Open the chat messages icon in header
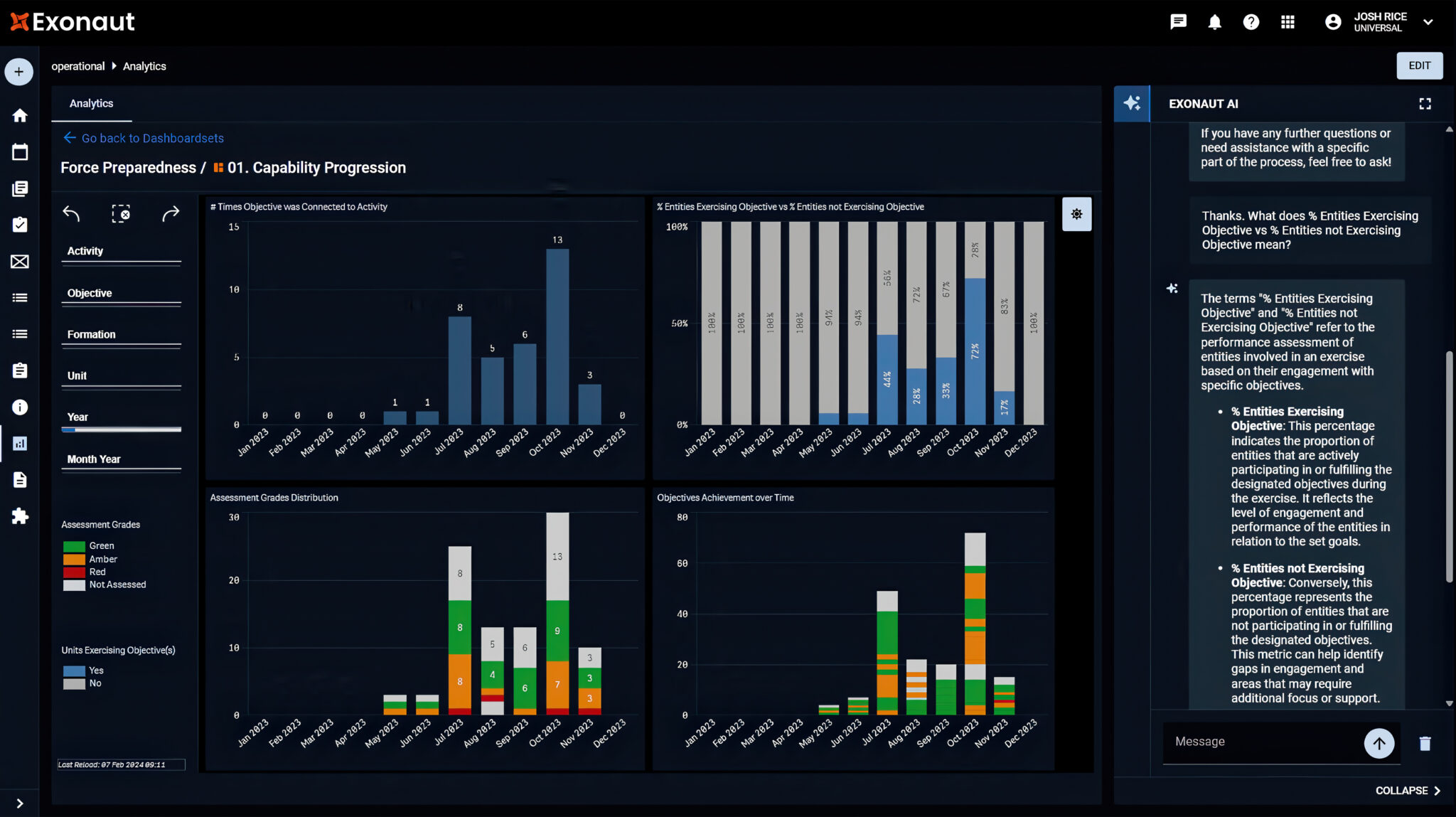 tap(1178, 22)
